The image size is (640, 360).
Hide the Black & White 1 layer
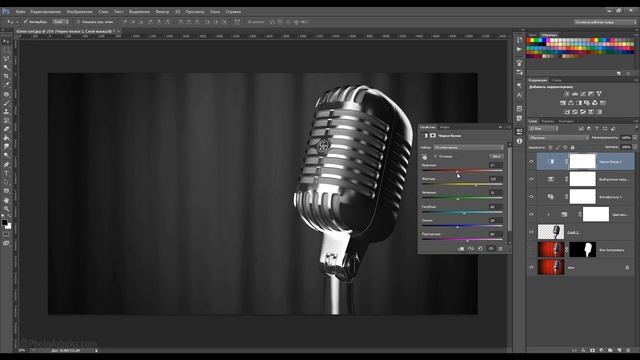pyautogui.click(x=531, y=162)
